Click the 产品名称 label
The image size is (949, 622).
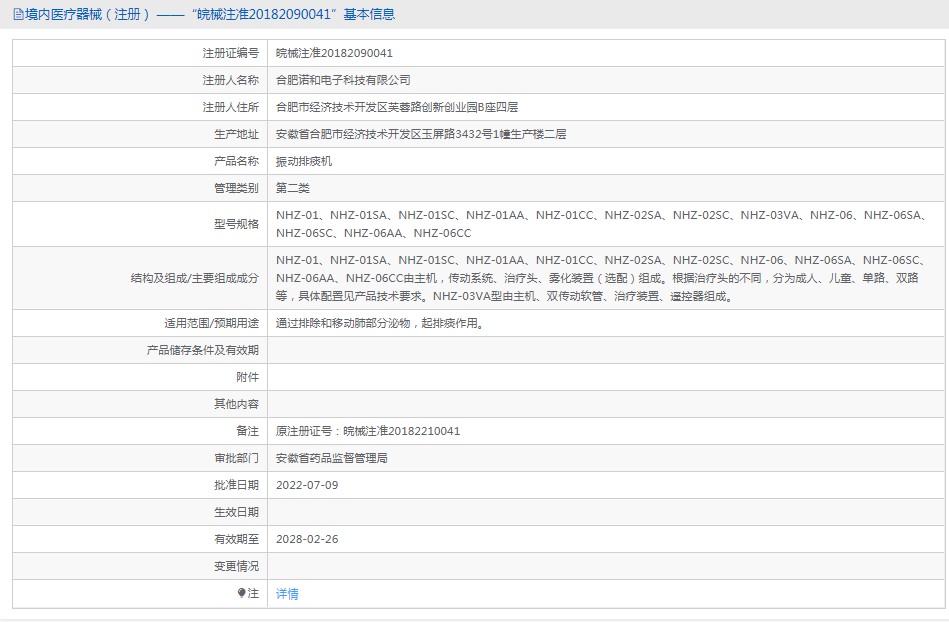coord(236,161)
